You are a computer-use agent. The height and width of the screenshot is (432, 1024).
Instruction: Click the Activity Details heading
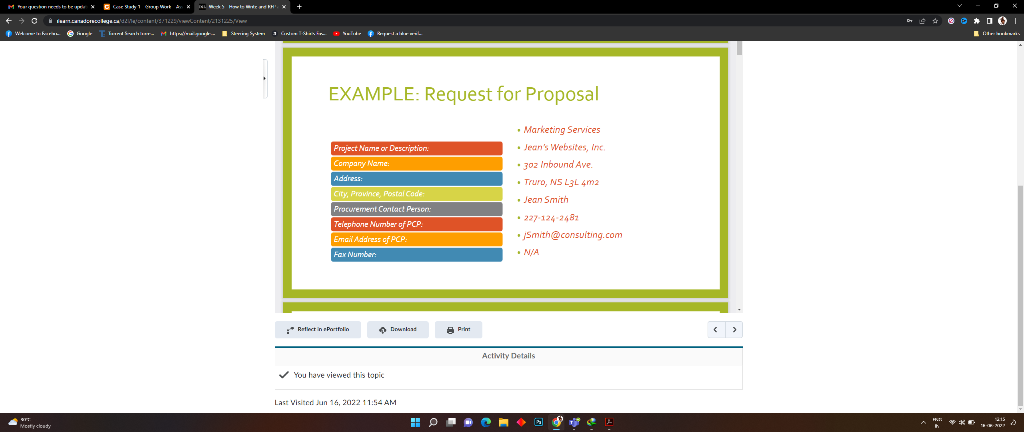(509, 356)
